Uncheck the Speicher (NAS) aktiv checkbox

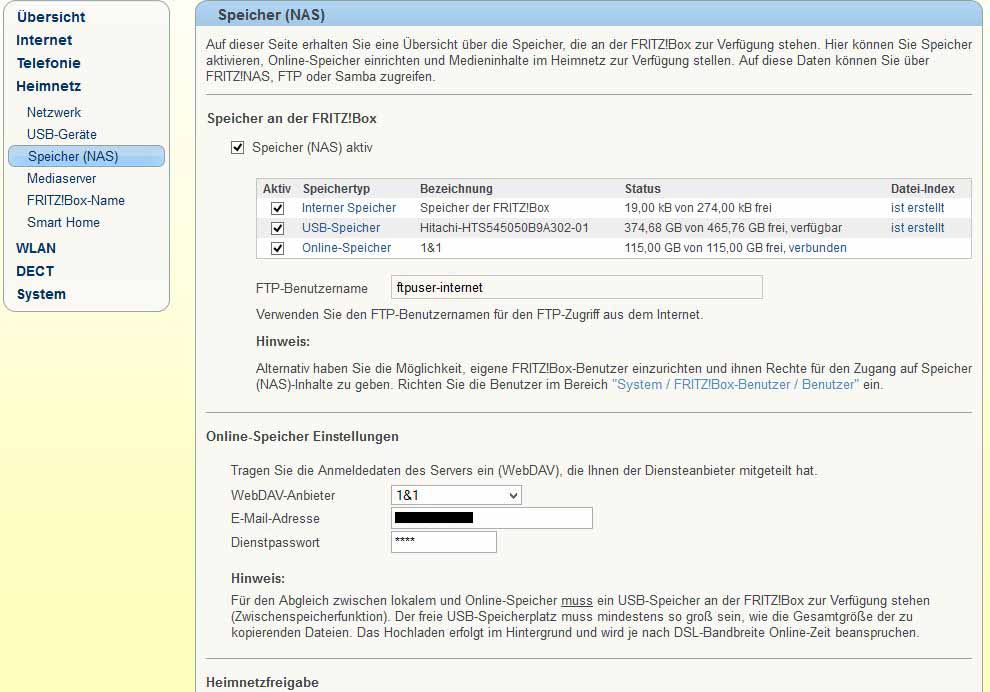pyautogui.click(x=237, y=148)
